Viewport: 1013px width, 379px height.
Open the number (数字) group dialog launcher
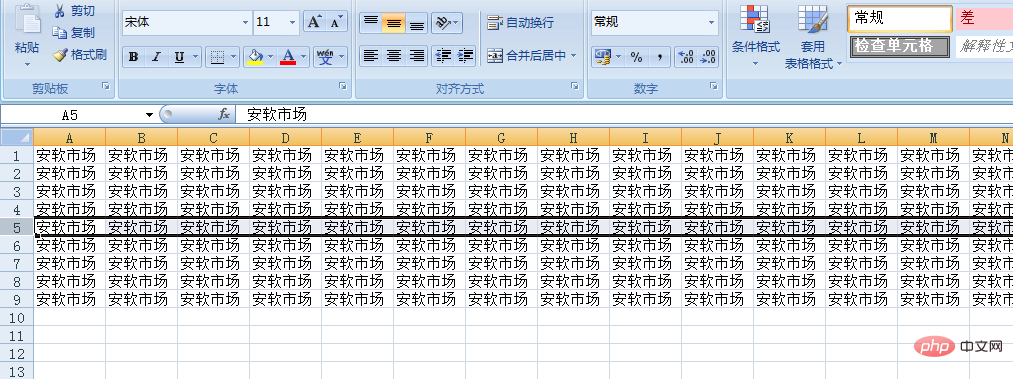(713, 86)
